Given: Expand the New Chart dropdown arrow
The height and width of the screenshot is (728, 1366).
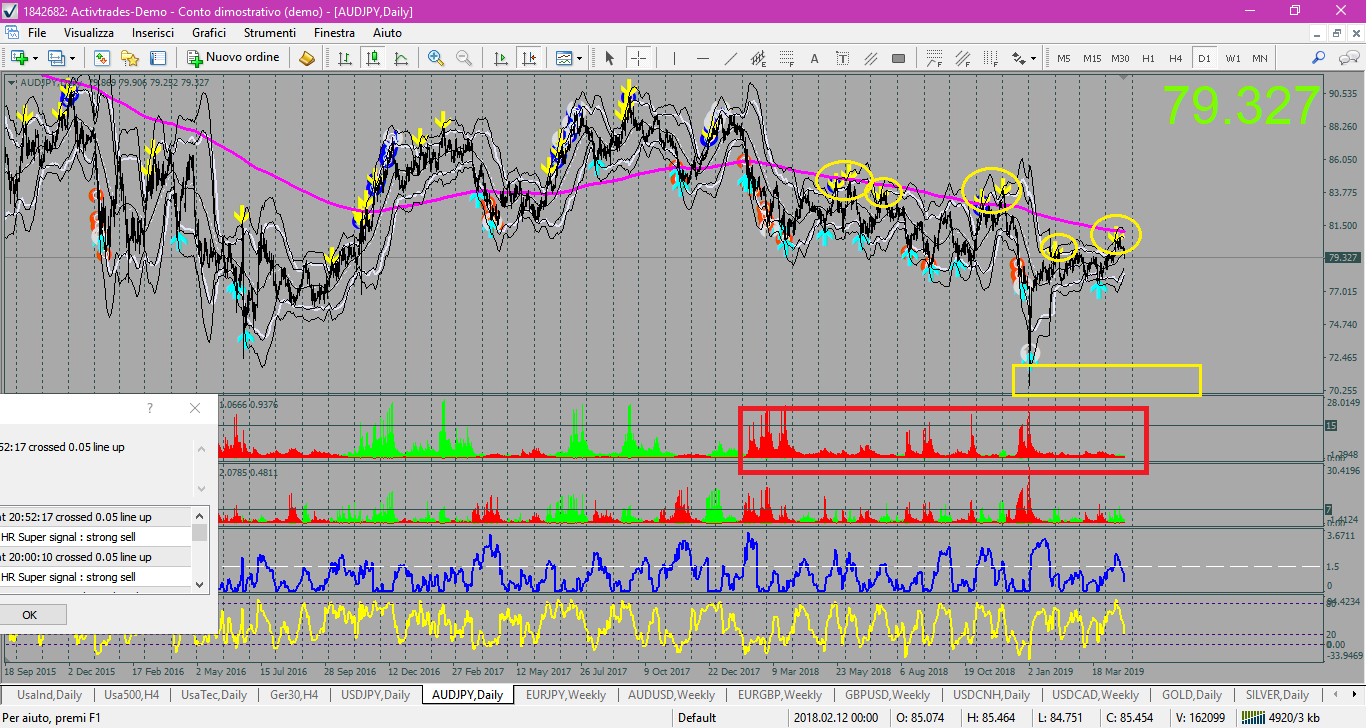Looking at the screenshot, I should (35, 58).
